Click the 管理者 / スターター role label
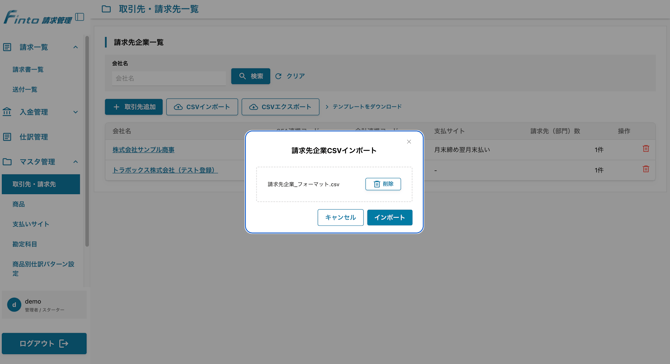 pyautogui.click(x=44, y=310)
